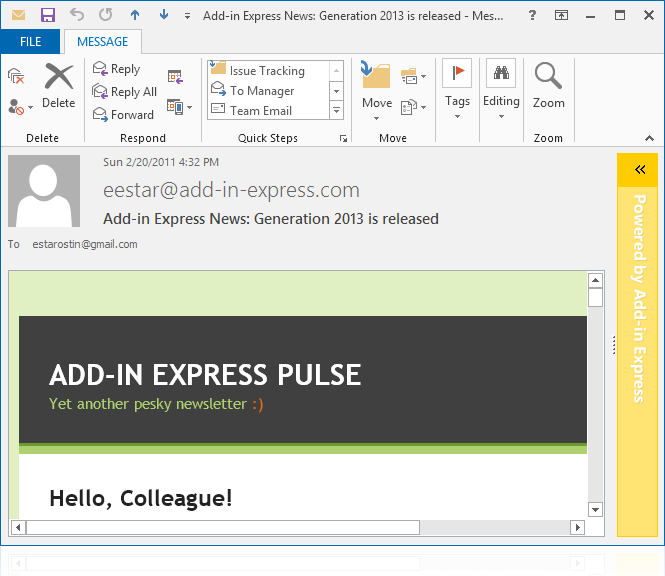Expand the Quick Steps gallery
665x576 pixels.
click(x=336, y=110)
